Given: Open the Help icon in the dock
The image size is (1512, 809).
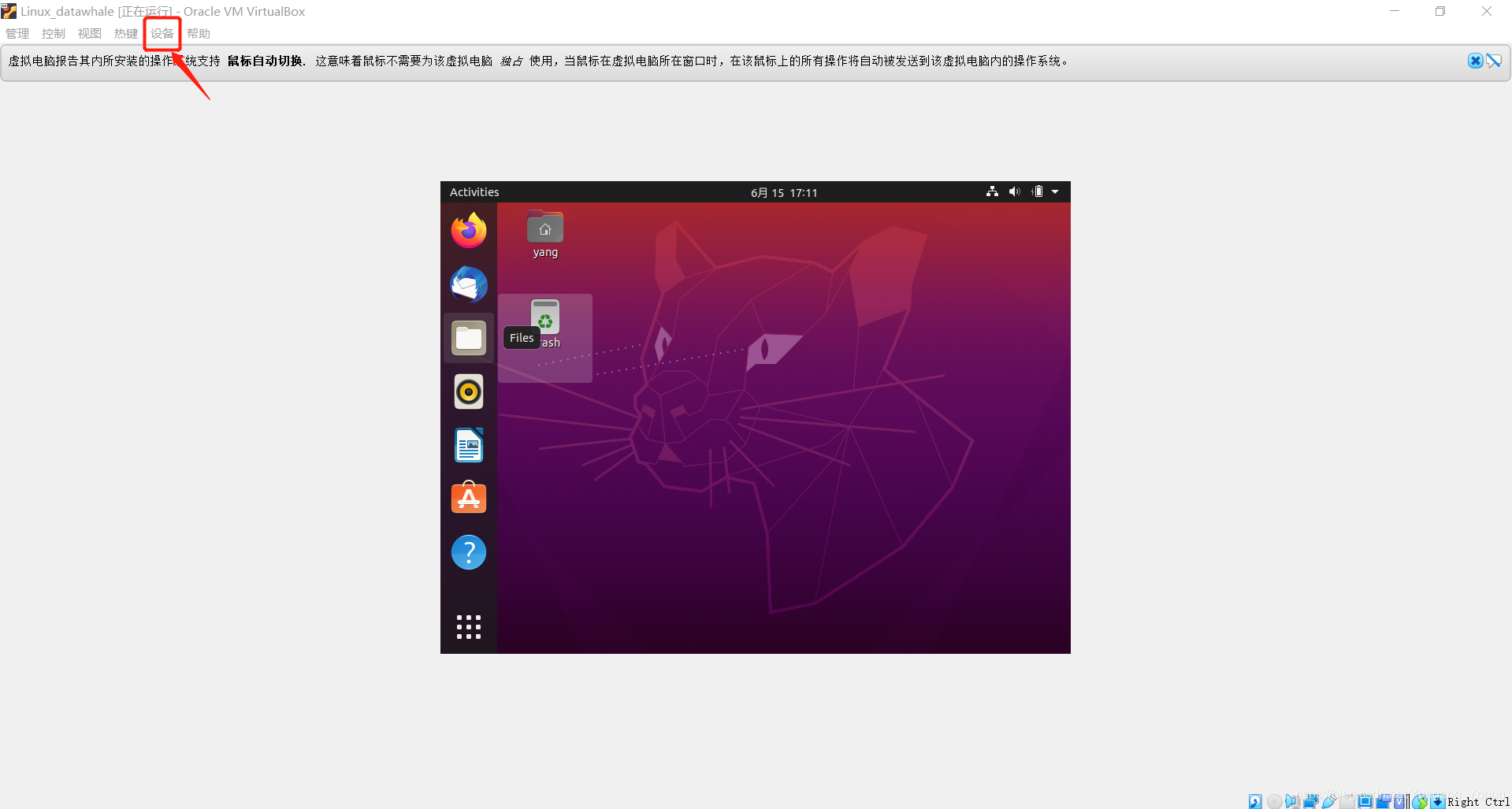Looking at the screenshot, I should pos(469,552).
